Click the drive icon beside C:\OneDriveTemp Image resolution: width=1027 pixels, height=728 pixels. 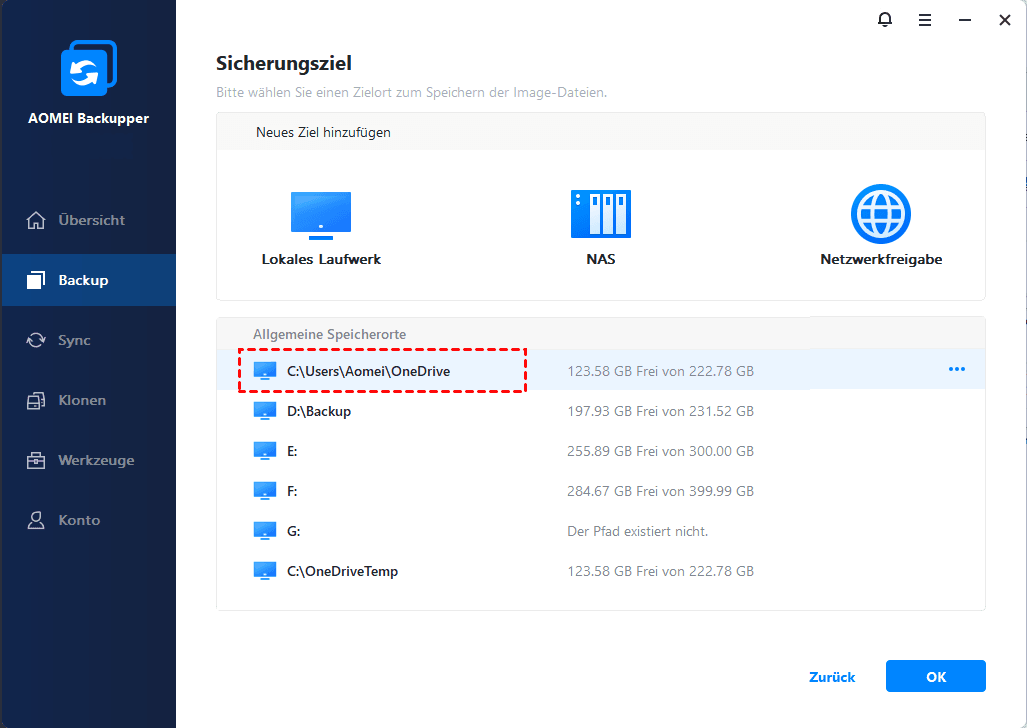(x=265, y=571)
